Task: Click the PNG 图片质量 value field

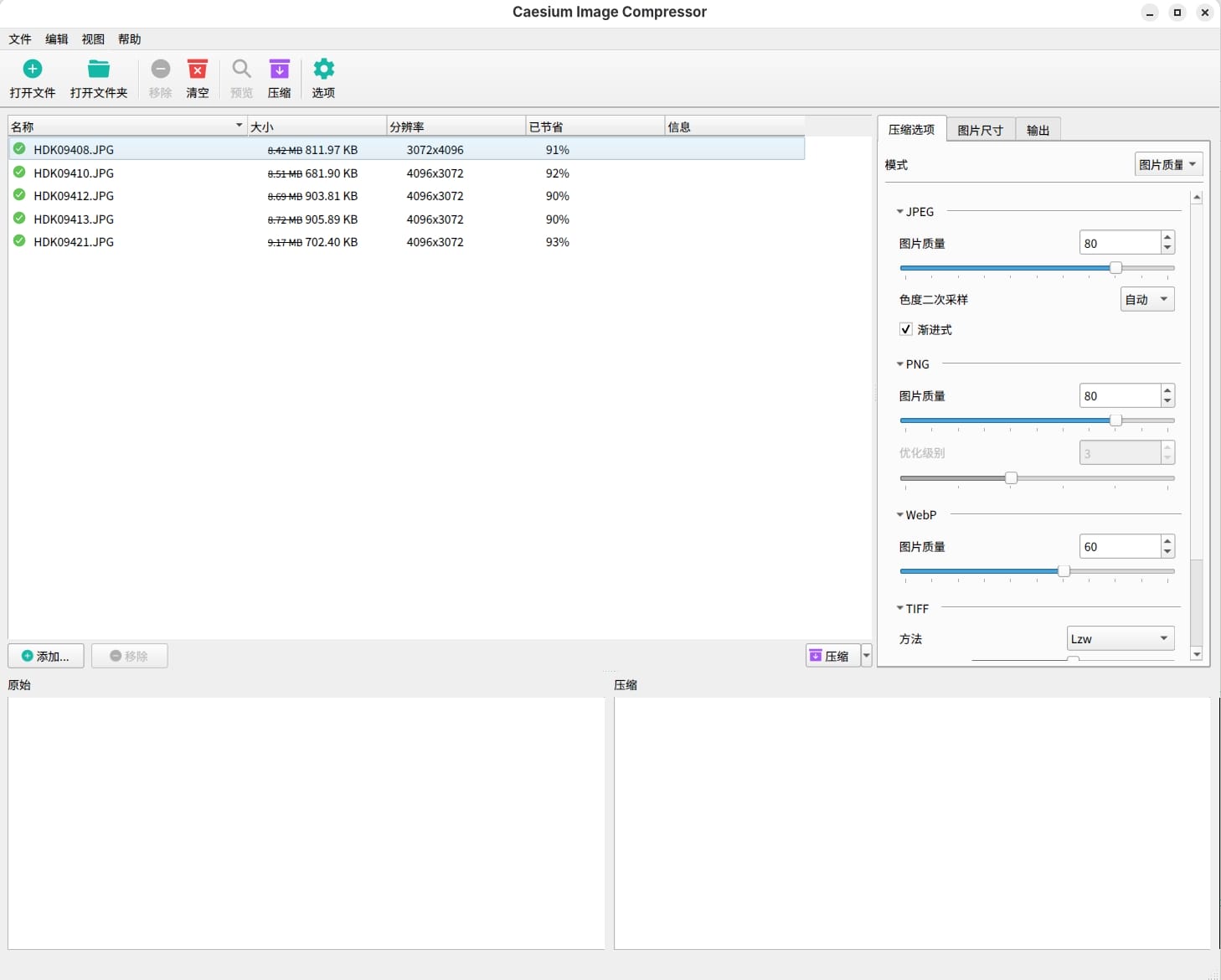Action: tap(1121, 395)
